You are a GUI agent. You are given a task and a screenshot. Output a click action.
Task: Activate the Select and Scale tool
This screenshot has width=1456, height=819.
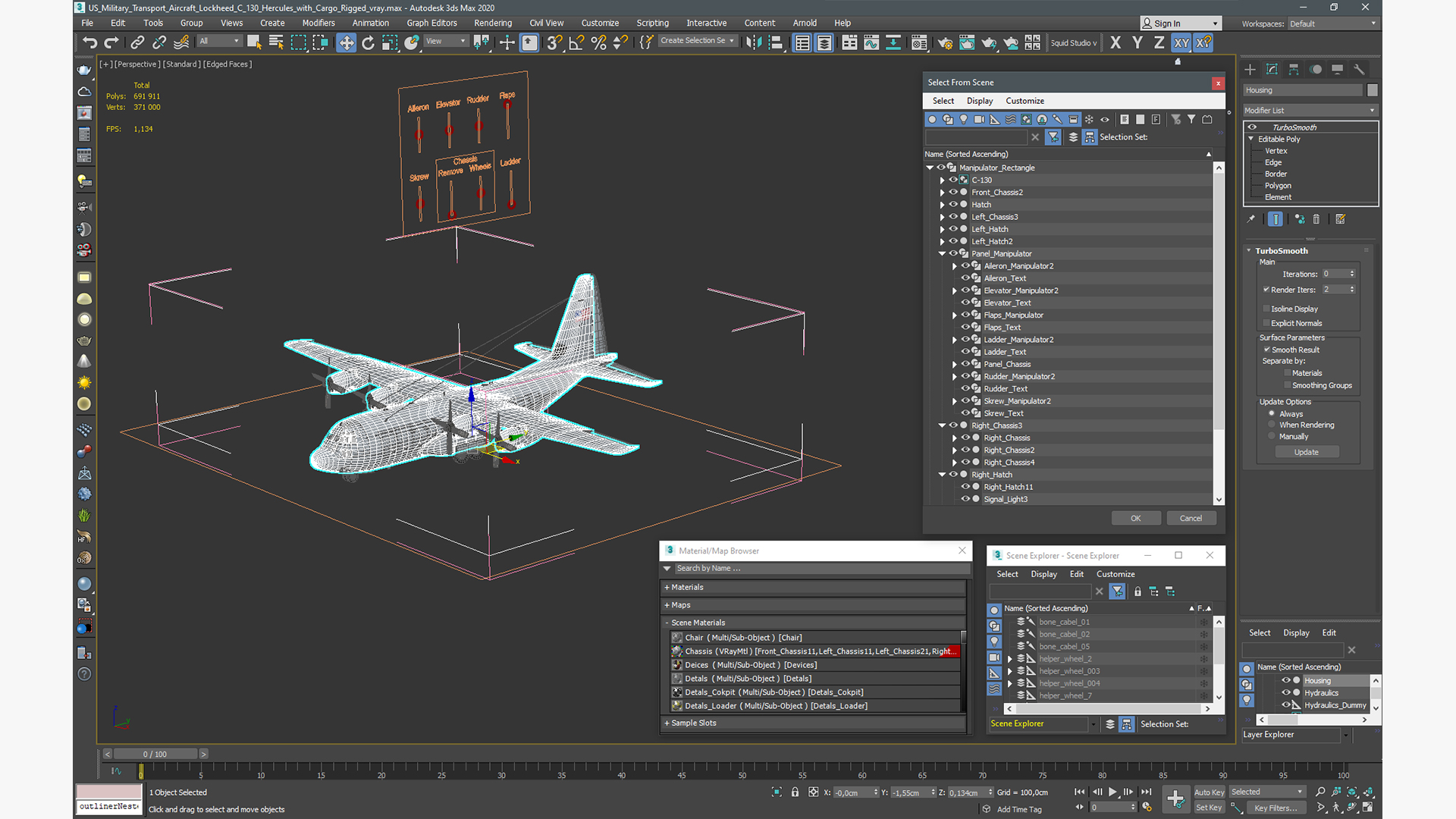tap(390, 42)
